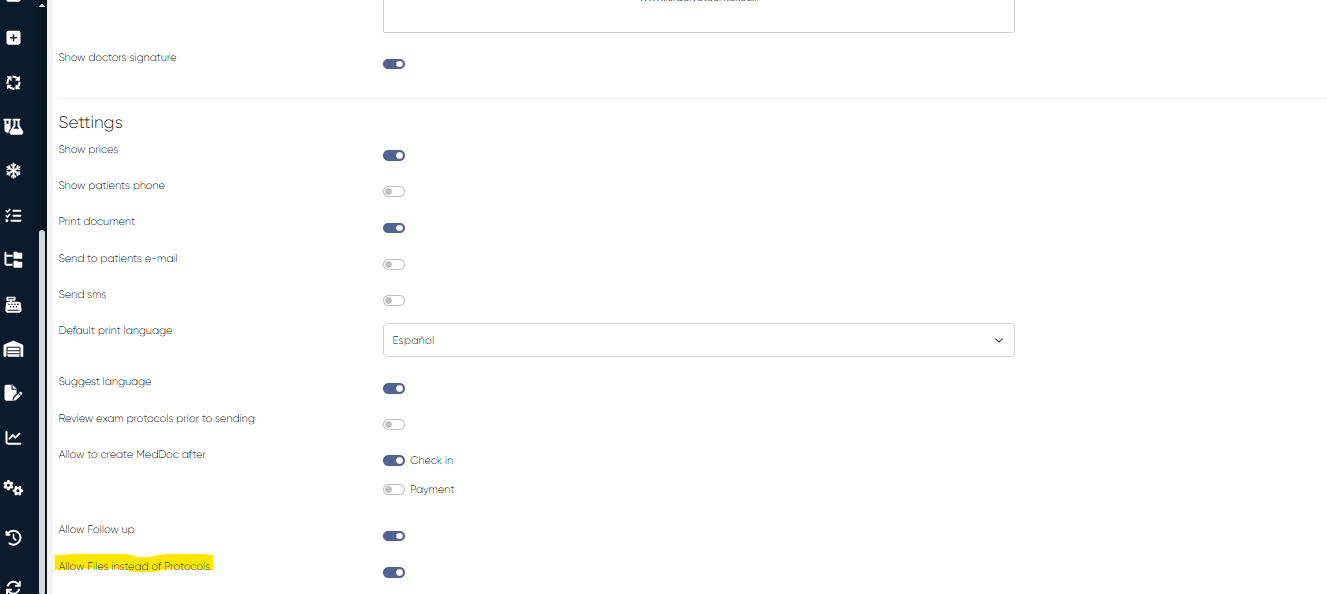Viewport: 1327px width, 594px height.
Task: Click the folder tree icon in sidebar
Action: [x=13, y=260]
